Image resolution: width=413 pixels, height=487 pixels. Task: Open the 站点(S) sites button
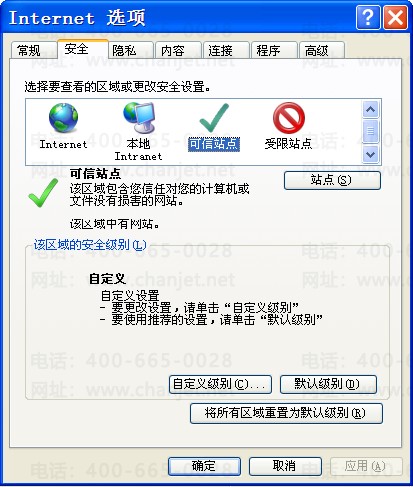coord(332,180)
